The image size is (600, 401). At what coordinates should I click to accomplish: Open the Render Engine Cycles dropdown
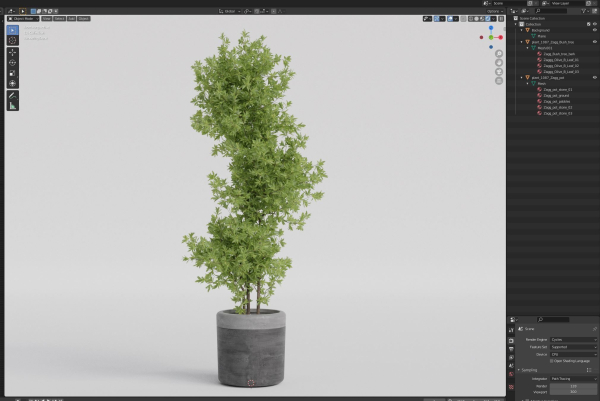(x=573, y=339)
